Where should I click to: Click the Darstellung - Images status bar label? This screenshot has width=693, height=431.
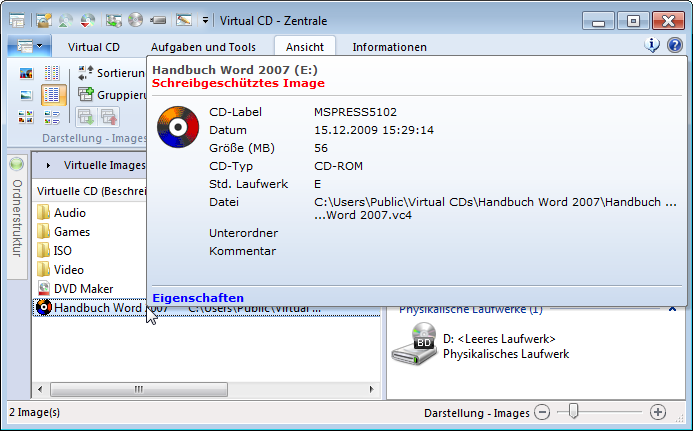tap(476, 413)
